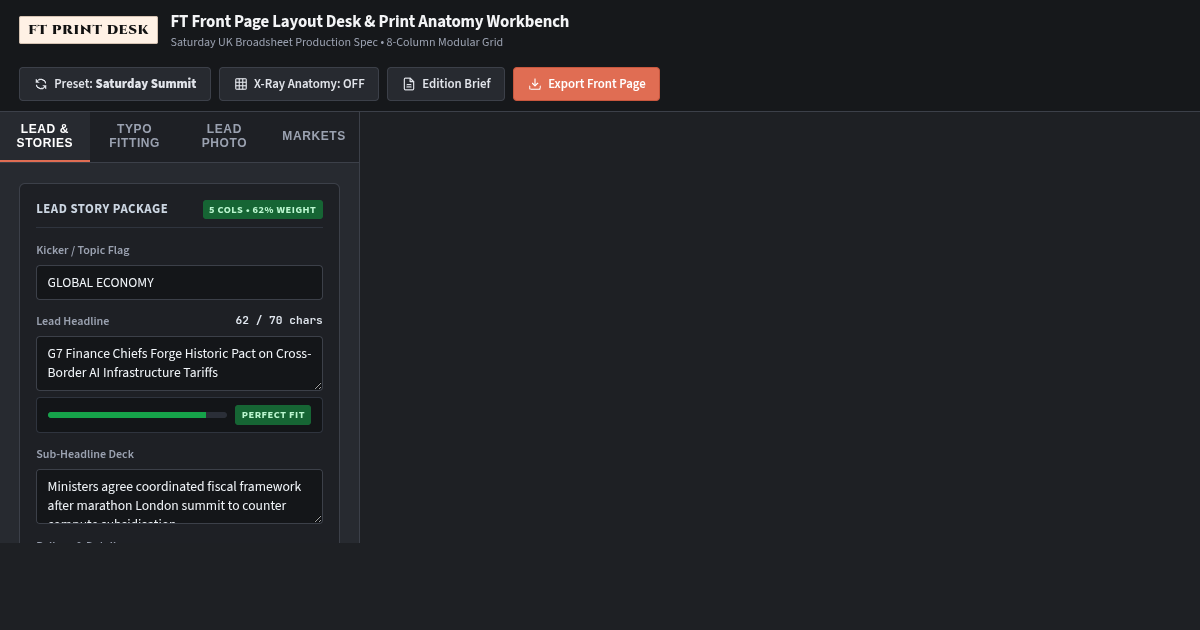
Task: Click the Export download icon
Action: (535, 84)
